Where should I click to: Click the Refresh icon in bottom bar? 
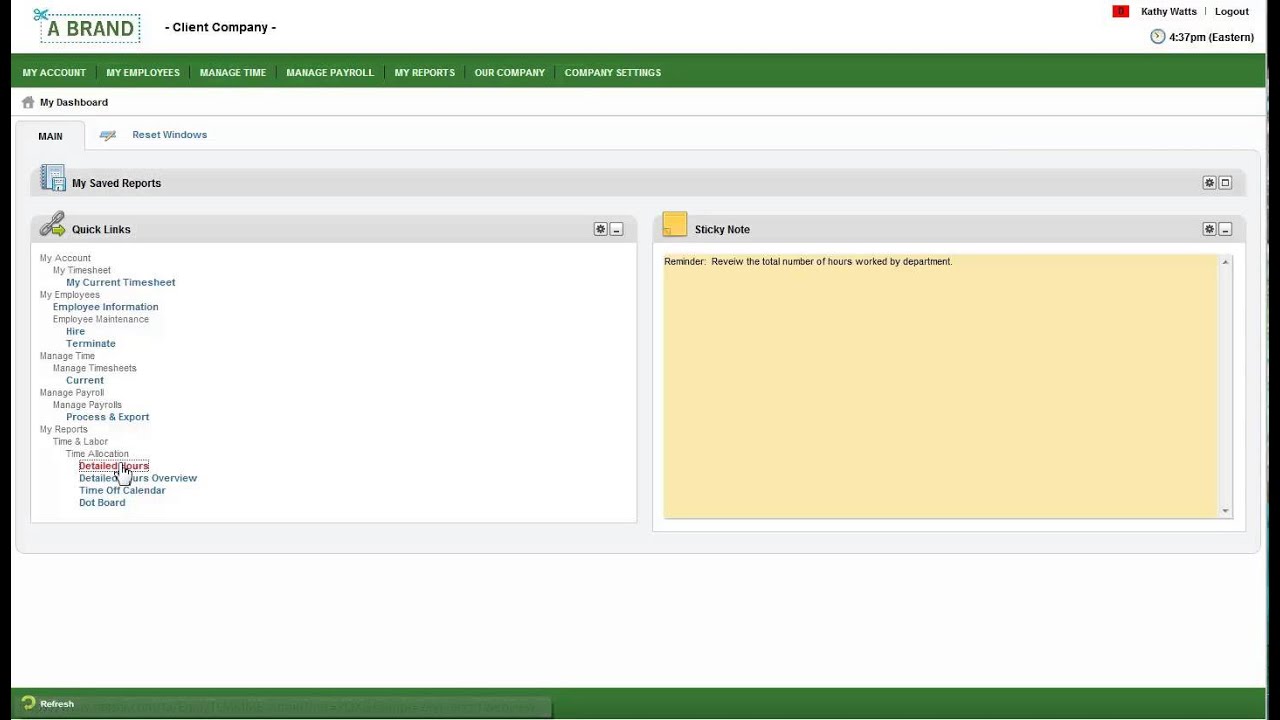[28, 703]
